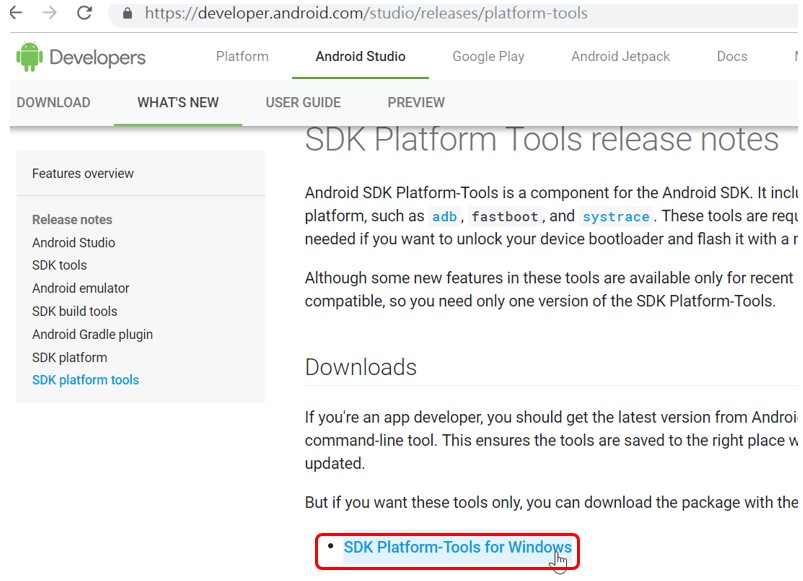This screenshot has width=803, height=581.
Task: Download SDK Platform-Tools for Windows
Action: pyautogui.click(x=457, y=547)
